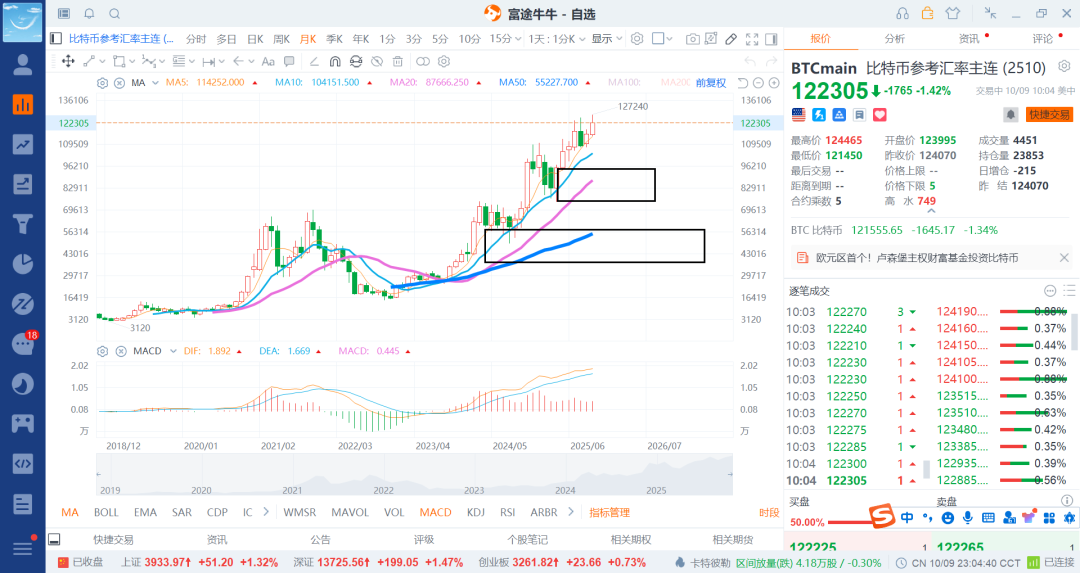Open the orange wallet icon

[927, 13]
